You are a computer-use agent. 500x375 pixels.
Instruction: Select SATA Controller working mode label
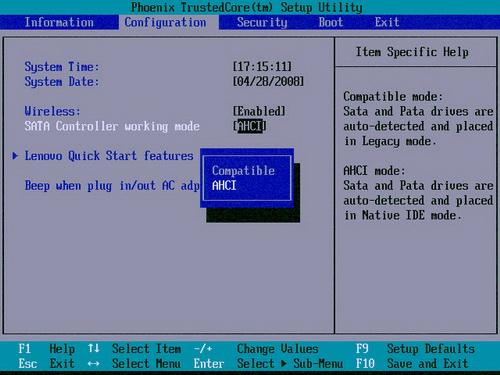[x=112, y=126]
